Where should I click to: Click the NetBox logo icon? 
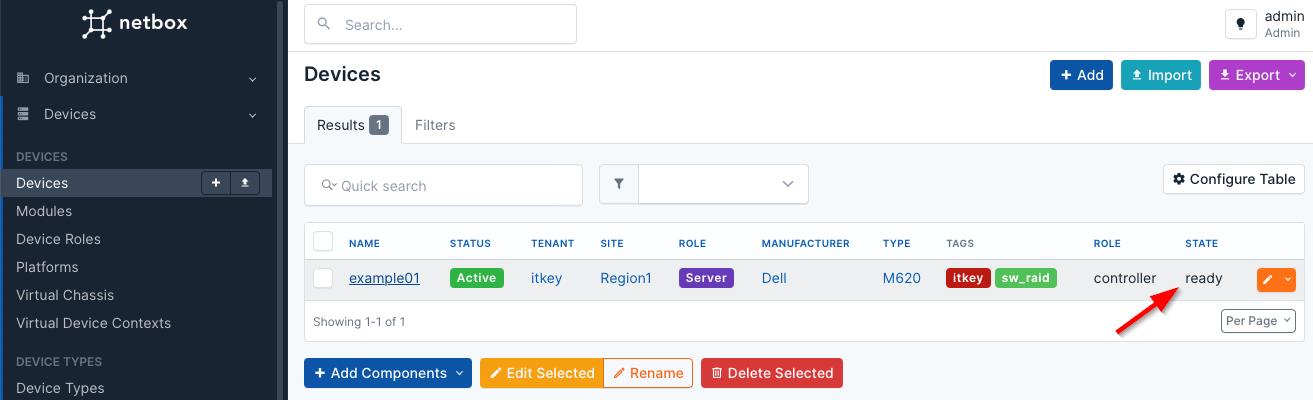click(x=96, y=24)
